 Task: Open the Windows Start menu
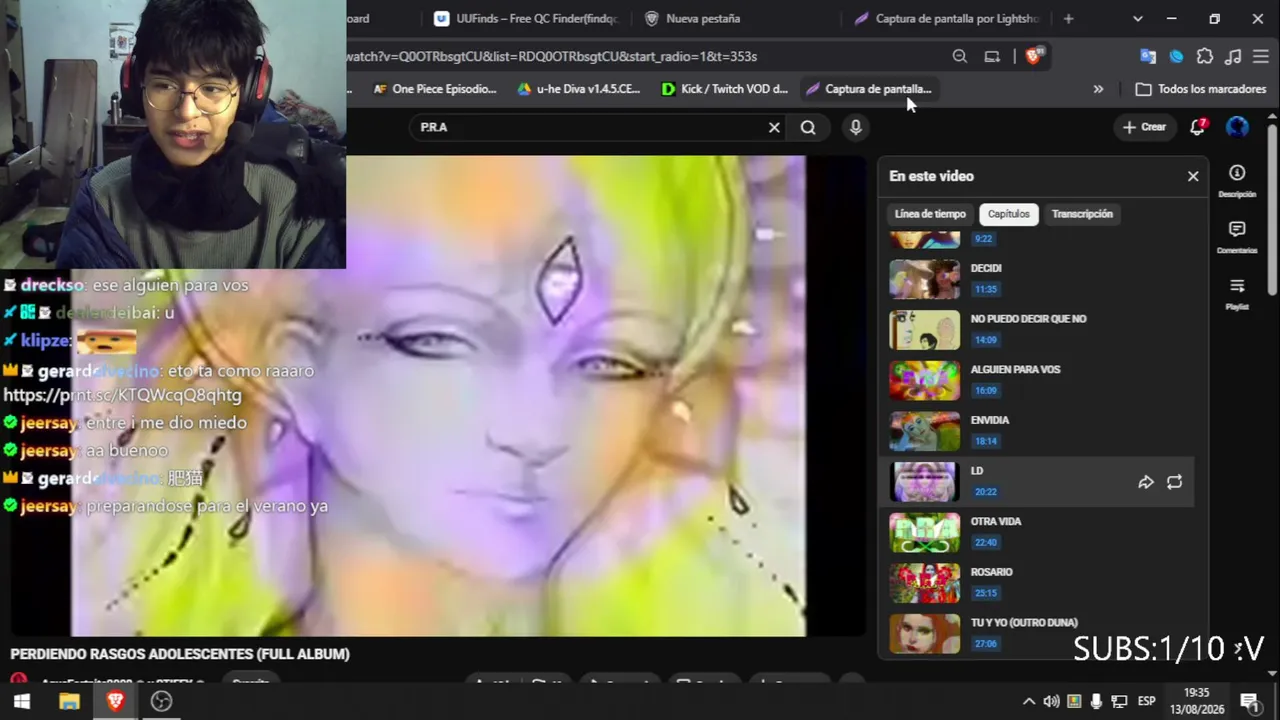pos(21,702)
